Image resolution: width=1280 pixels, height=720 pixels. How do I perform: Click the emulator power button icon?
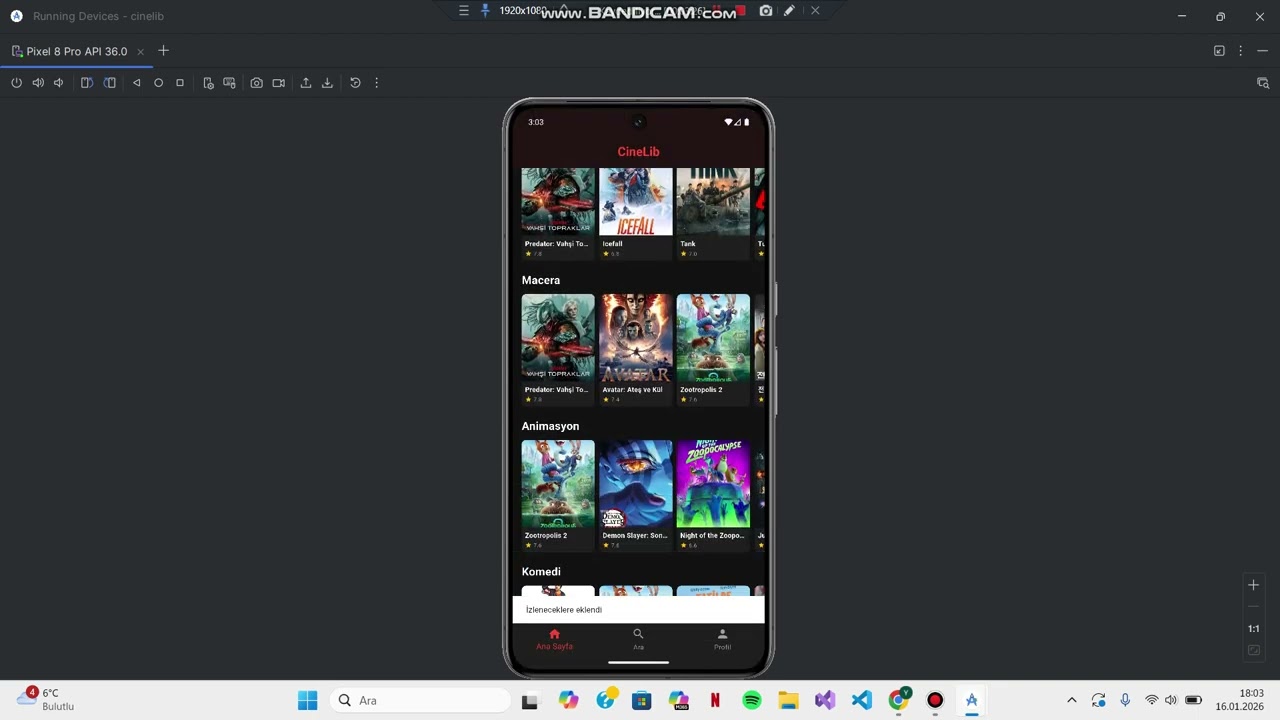click(16, 83)
